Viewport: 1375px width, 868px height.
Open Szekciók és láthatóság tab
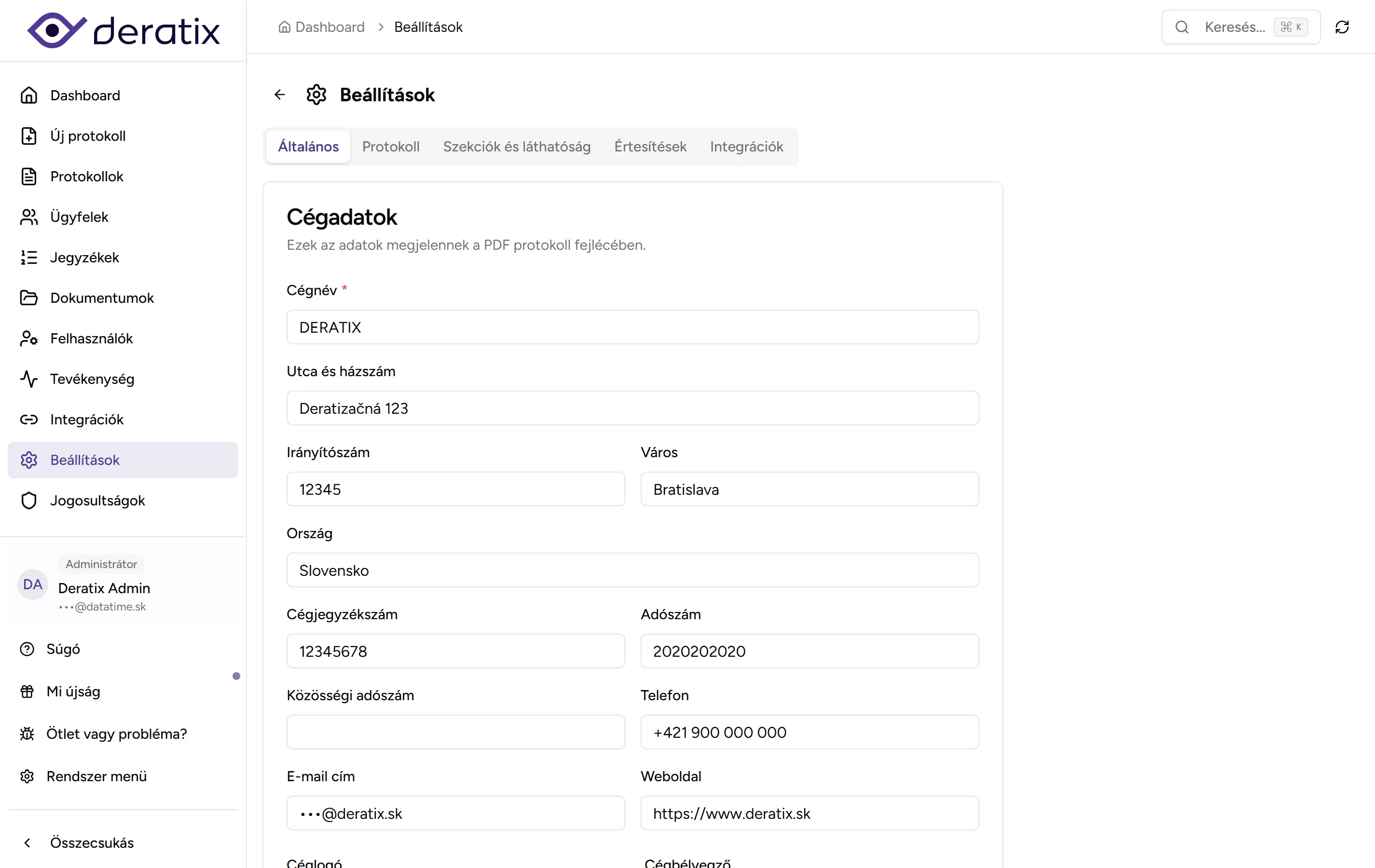tap(516, 147)
